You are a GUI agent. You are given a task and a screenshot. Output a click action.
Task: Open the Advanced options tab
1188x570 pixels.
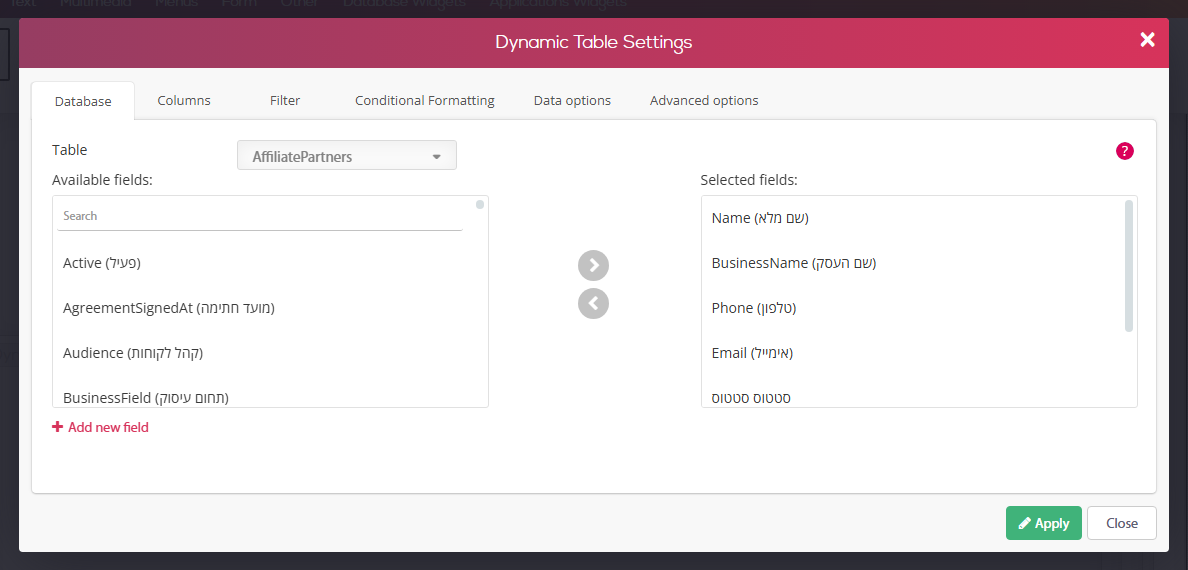(704, 100)
